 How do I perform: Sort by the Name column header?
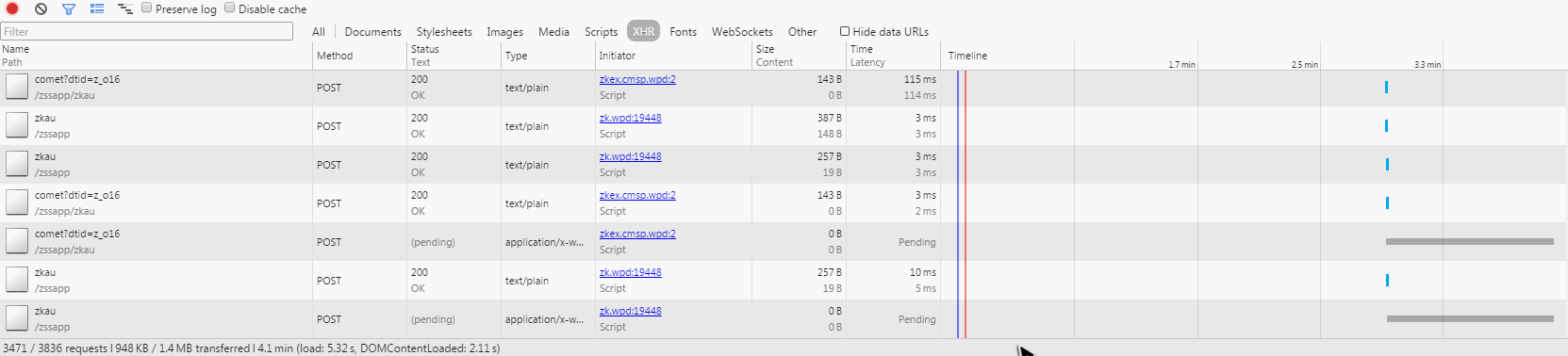click(x=157, y=56)
